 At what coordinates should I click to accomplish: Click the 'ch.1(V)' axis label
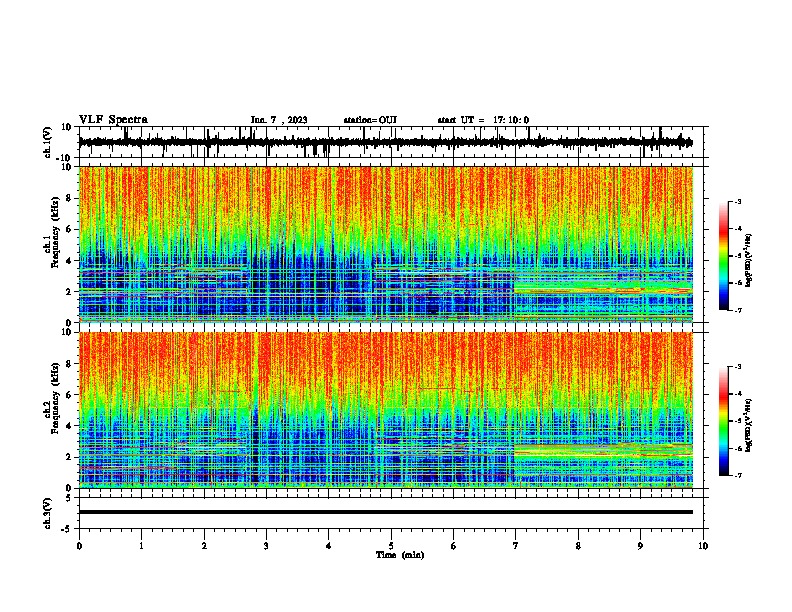tap(48, 142)
